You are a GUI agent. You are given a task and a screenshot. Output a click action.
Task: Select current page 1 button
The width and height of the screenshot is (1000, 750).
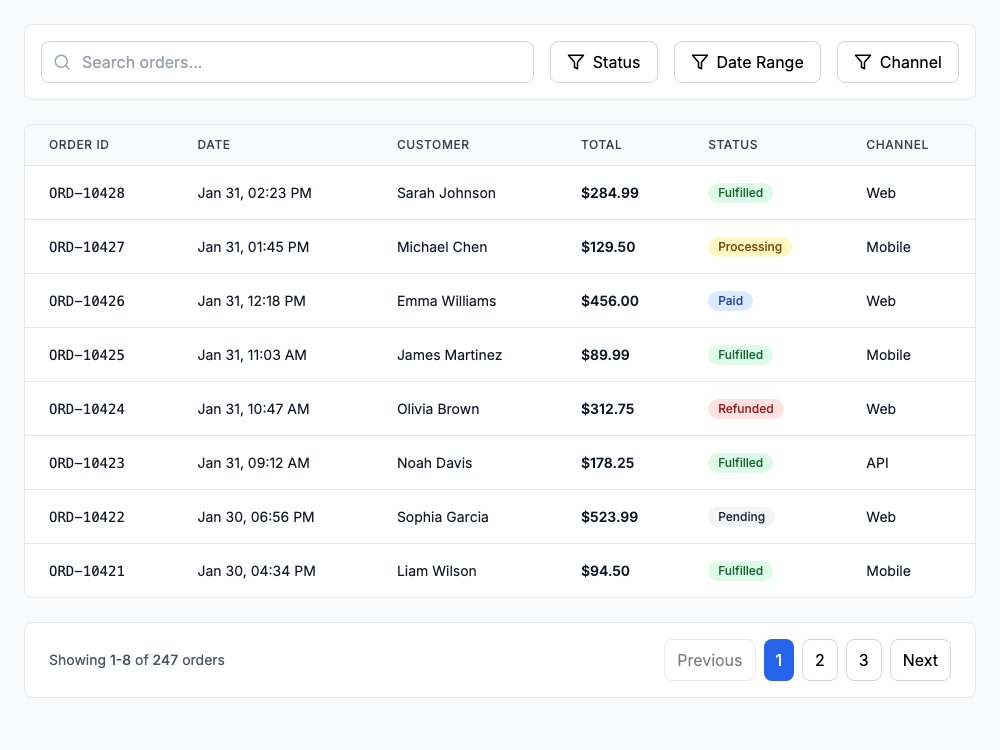779,660
